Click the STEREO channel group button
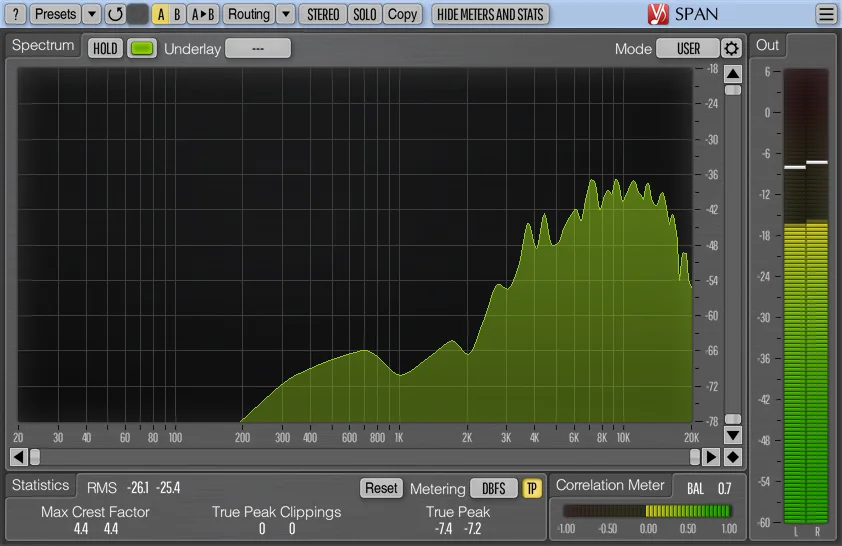 pyautogui.click(x=323, y=14)
